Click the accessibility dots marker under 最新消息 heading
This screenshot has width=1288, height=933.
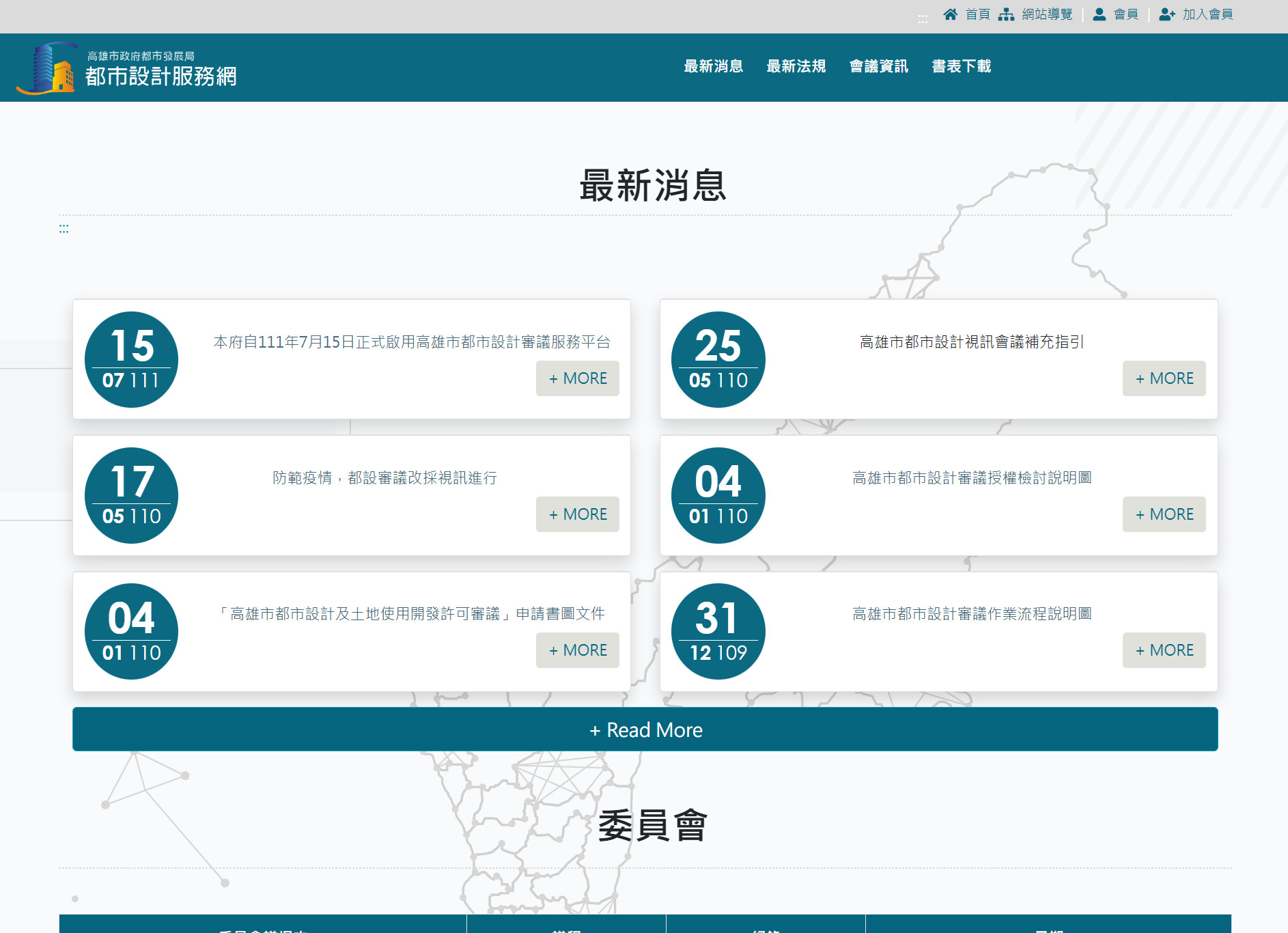pyautogui.click(x=64, y=229)
